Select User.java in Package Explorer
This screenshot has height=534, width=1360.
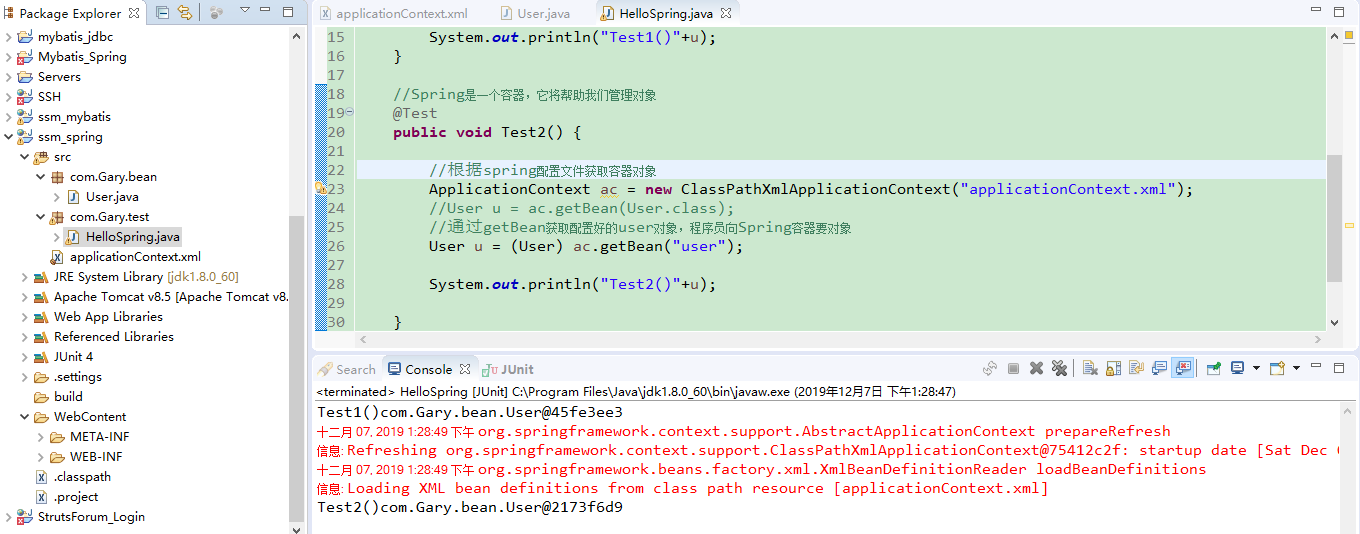tap(112, 197)
